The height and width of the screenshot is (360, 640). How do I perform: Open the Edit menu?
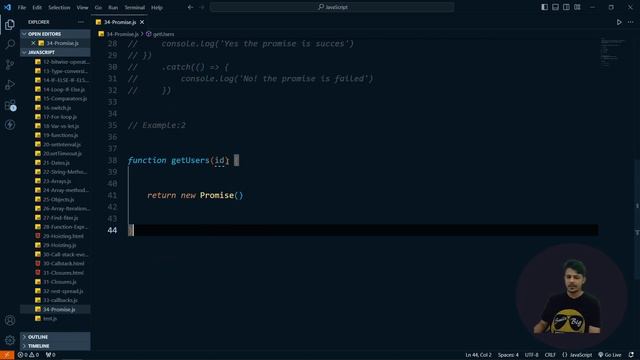37,7
